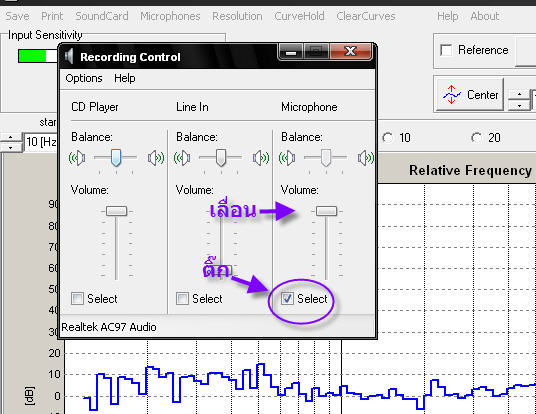Open the Options menu in Recording Control
This screenshot has width=536, height=414.
tap(84, 78)
